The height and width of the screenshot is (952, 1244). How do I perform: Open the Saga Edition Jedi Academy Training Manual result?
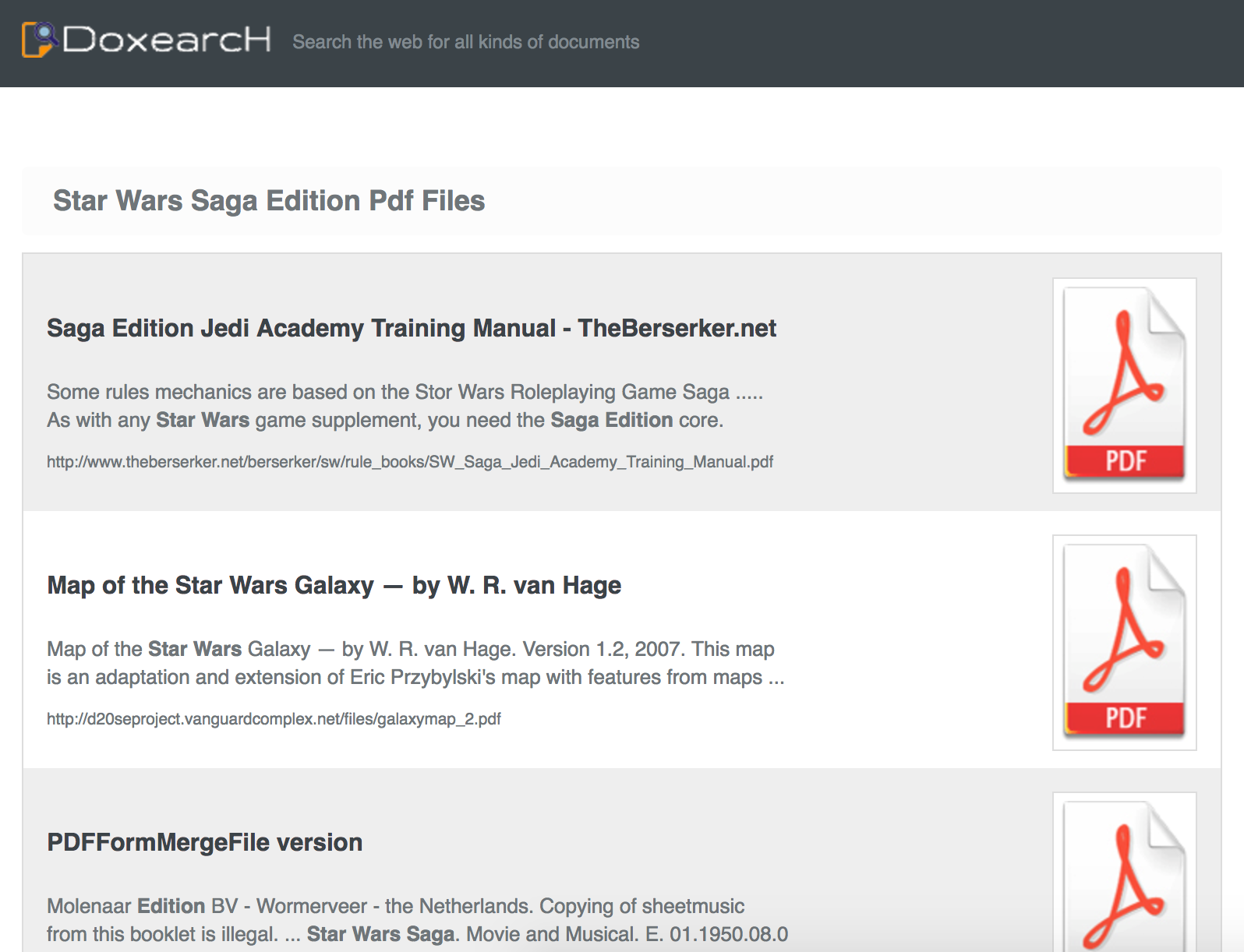click(412, 328)
